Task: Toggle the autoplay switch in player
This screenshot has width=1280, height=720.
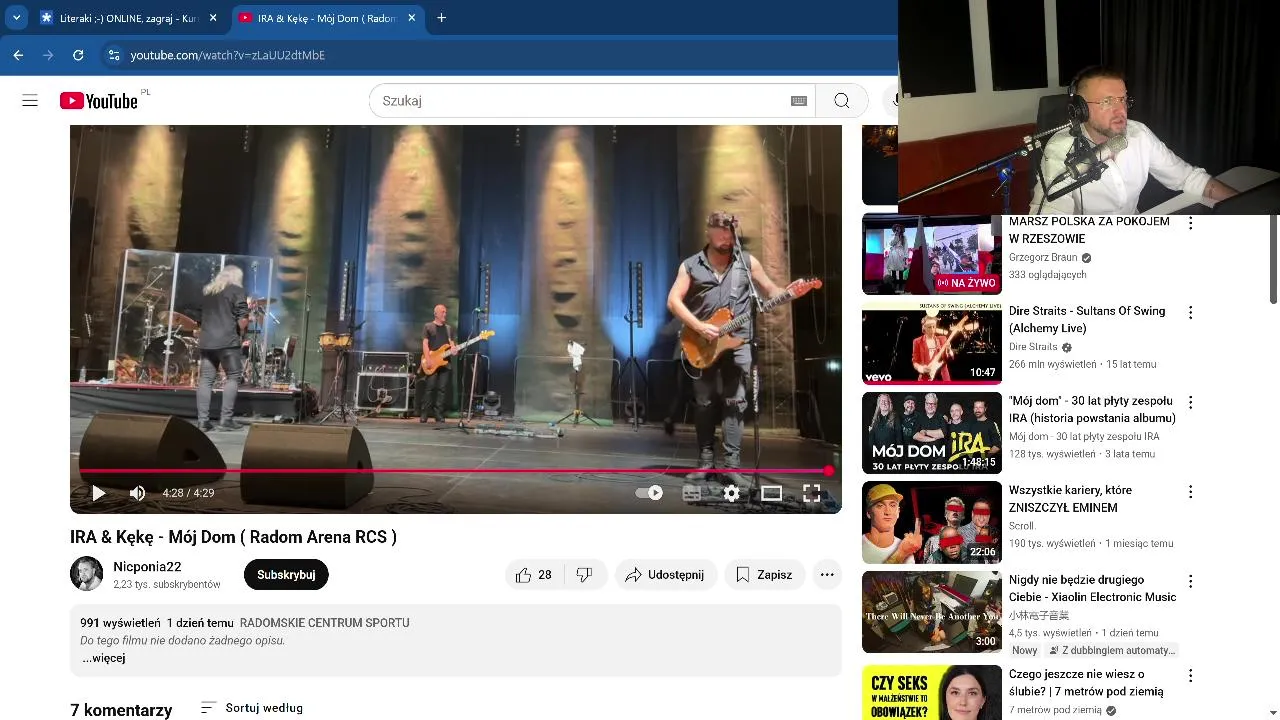Action: coord(649,493)
